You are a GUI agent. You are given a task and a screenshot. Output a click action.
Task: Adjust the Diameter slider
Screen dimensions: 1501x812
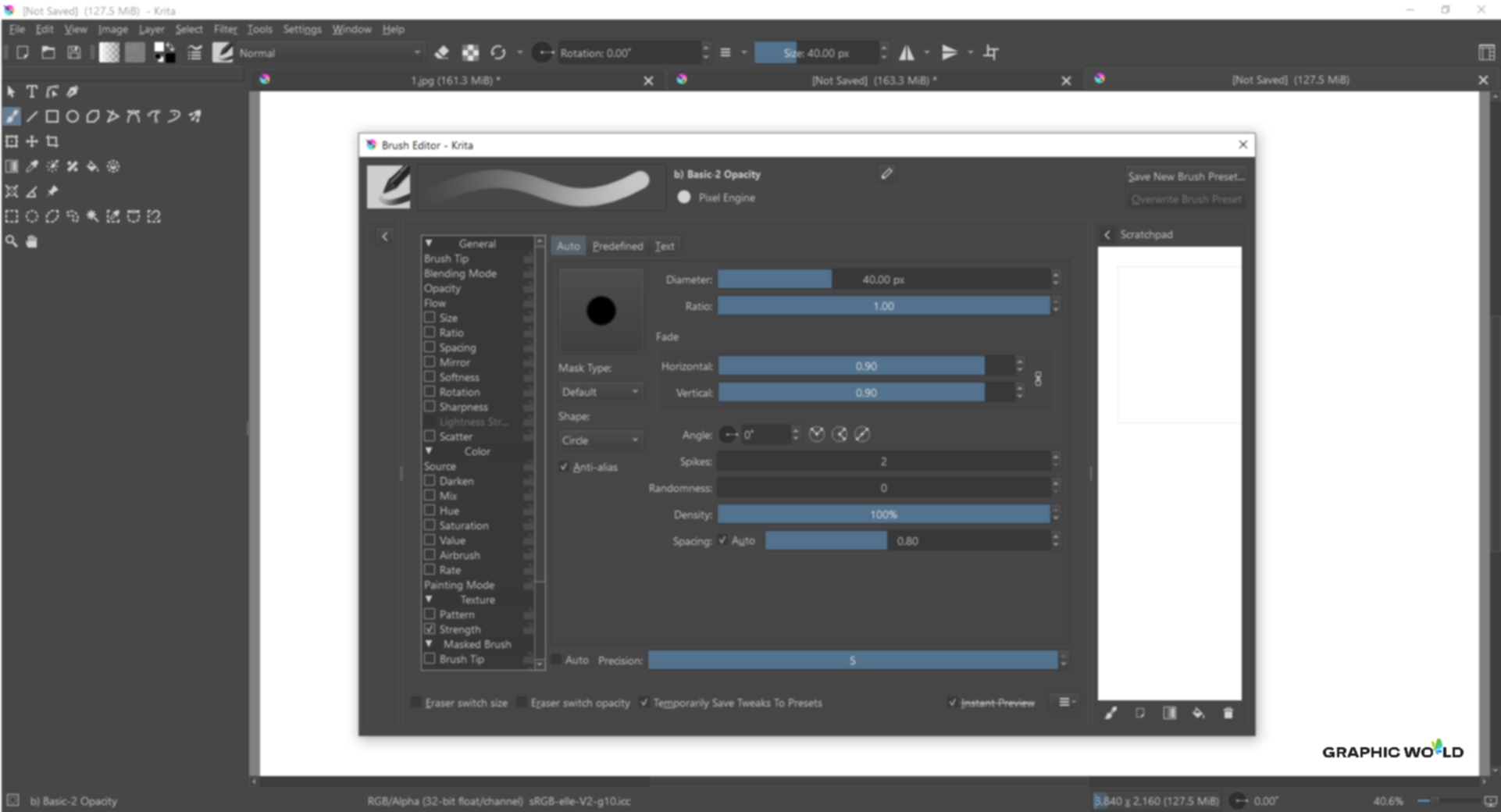pos(884,280)
